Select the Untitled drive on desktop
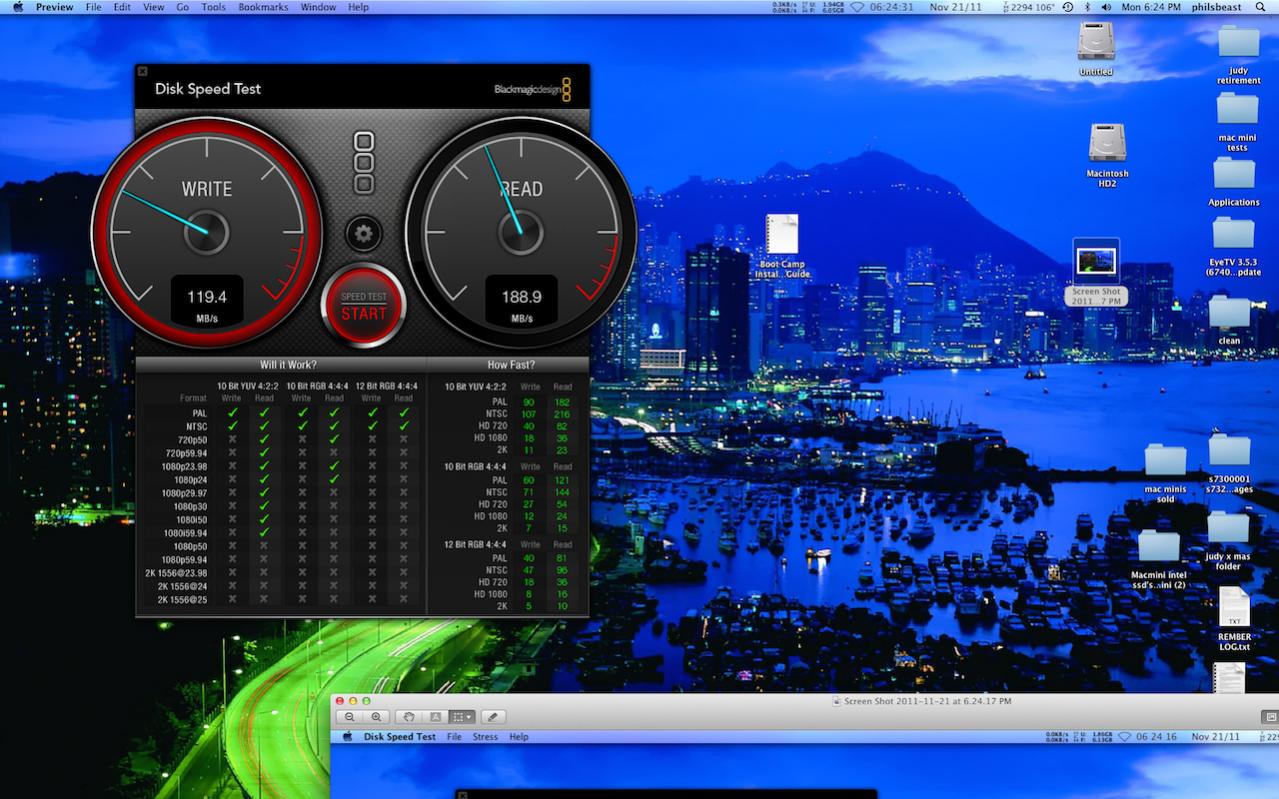Screen dimensions: 1279x799 (1096, 48)
